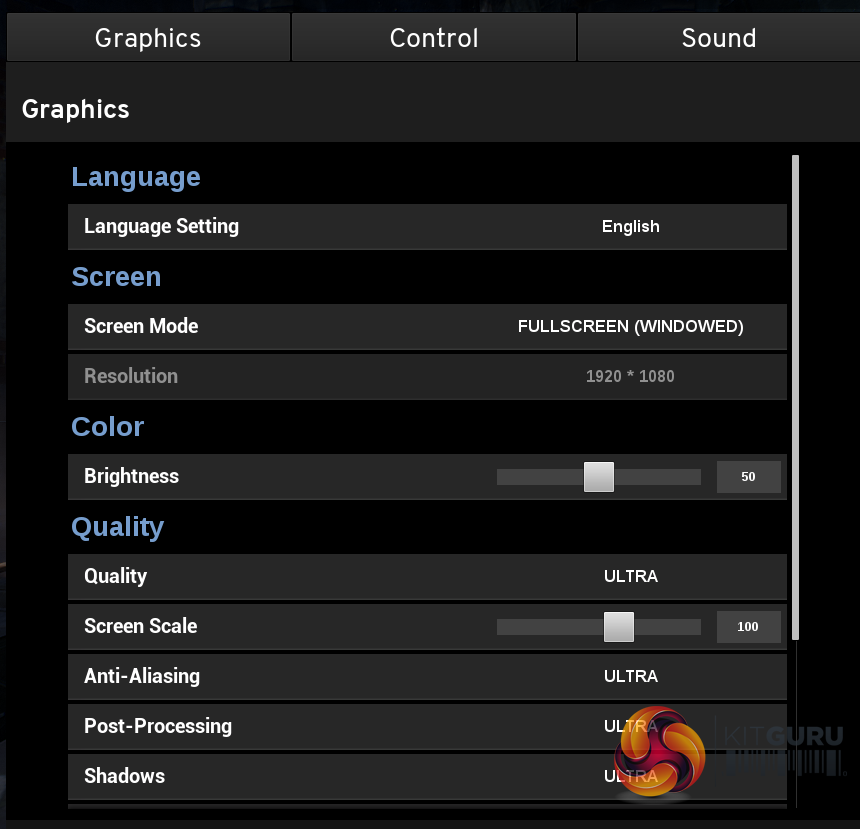Click the Language Setting row label
The width and height of the screenshot is (860, 829).
(x=161, y=227)
